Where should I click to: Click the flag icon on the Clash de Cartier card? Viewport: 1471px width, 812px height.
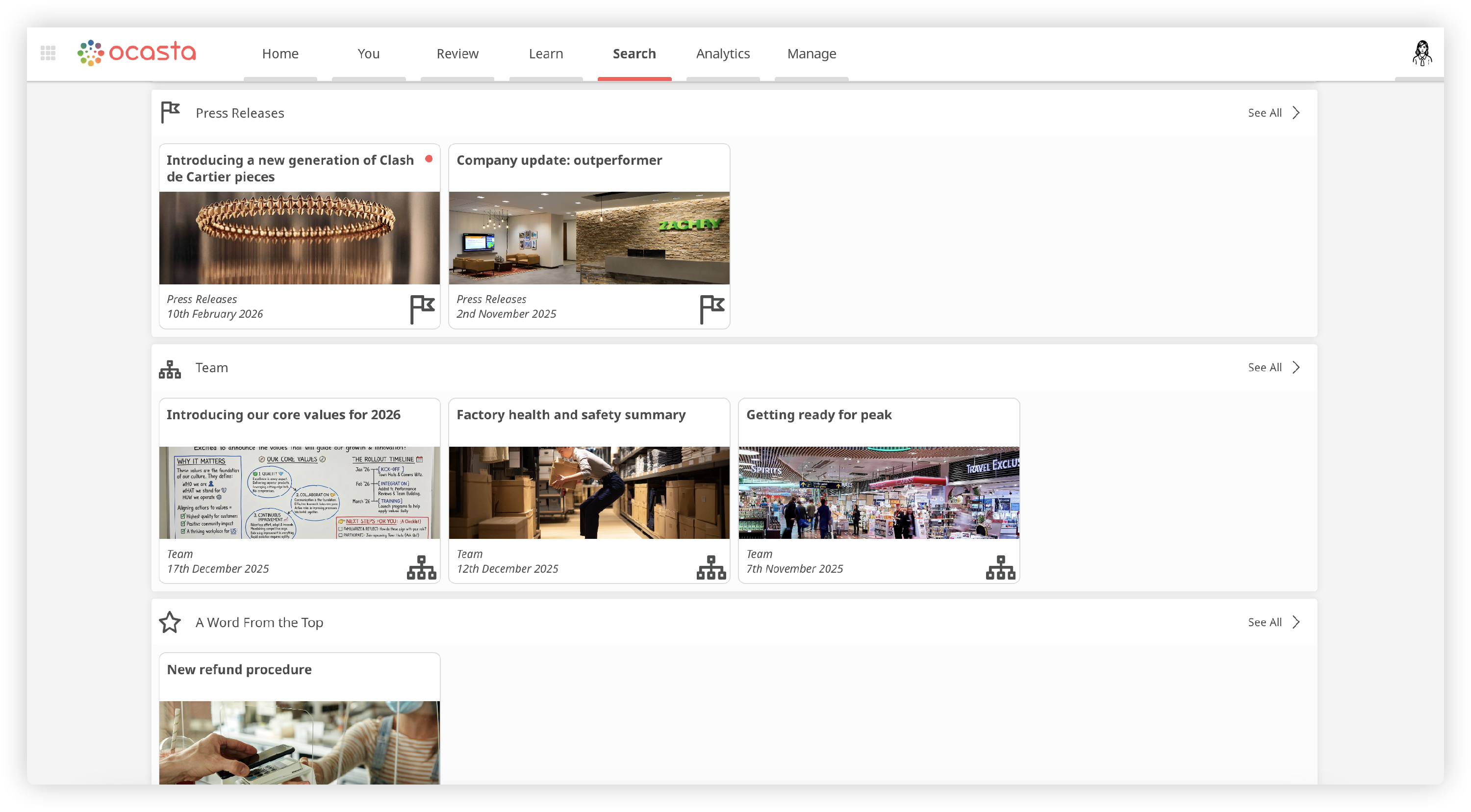[422, 309]
